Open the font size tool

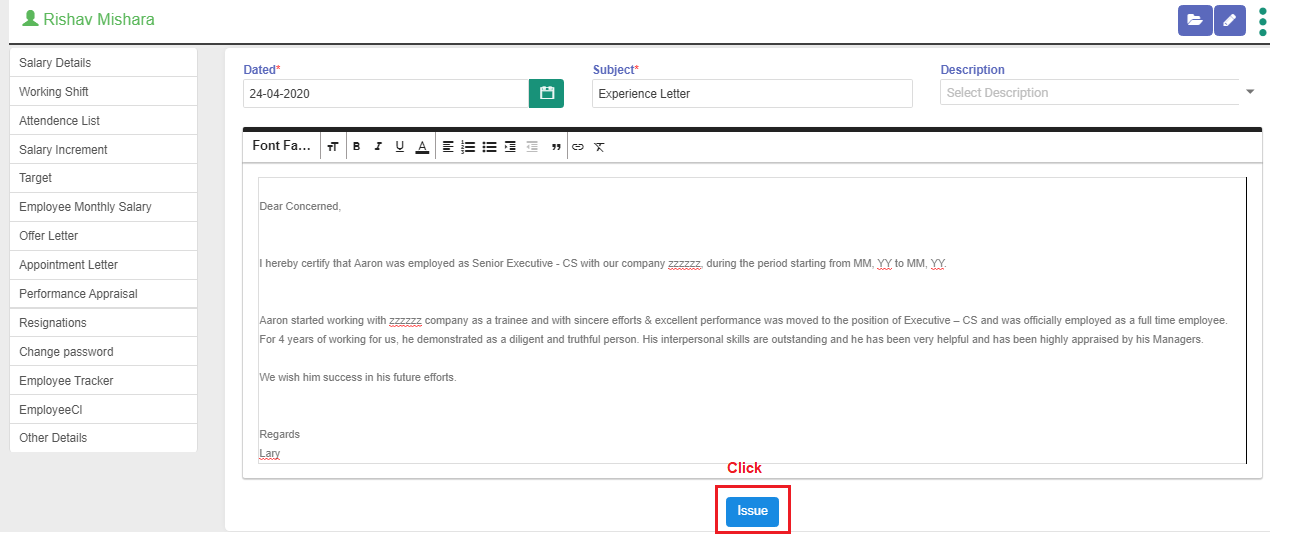pyautogui.click(x=333, y=146)
